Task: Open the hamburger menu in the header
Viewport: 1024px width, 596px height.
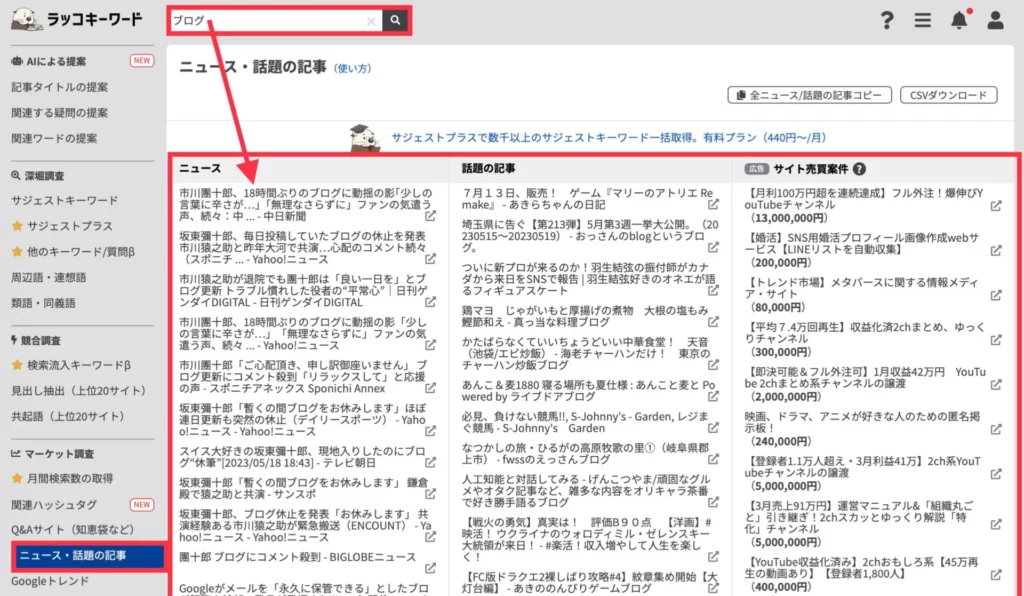Action: pyautogui.click(x=922, y=20)
